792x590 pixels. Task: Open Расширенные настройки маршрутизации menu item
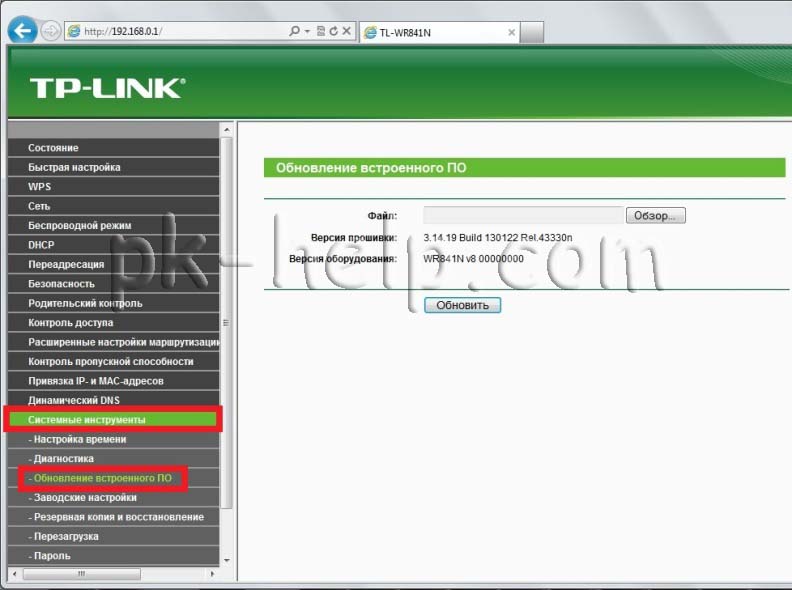(x=114, y=342)
